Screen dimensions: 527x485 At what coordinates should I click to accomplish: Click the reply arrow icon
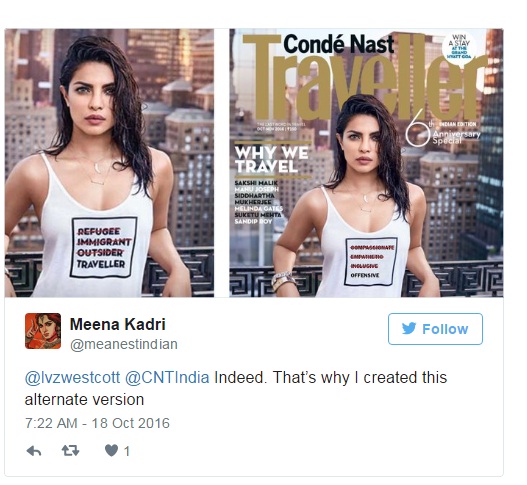click(34, 451)
